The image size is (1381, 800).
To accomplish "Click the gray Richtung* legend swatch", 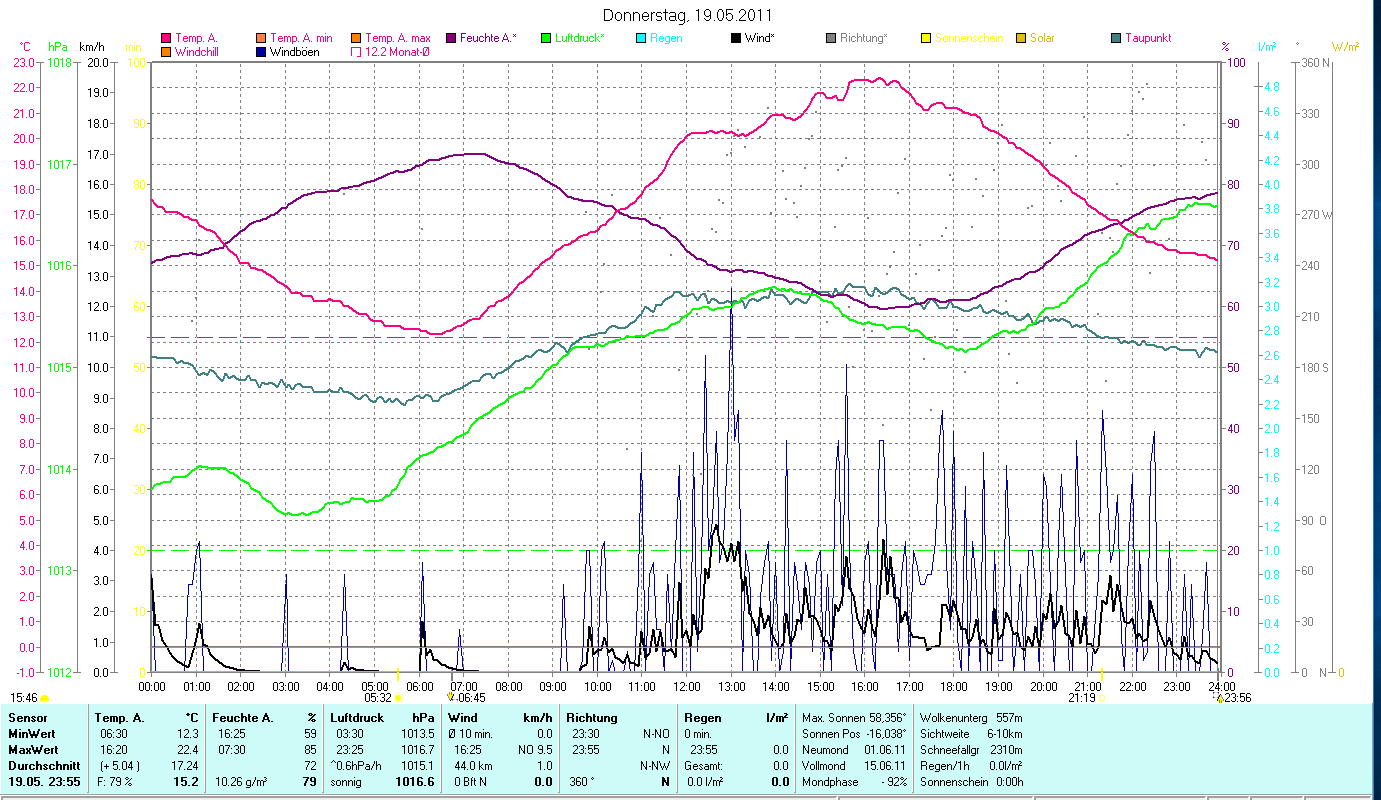I will (831, 38).
